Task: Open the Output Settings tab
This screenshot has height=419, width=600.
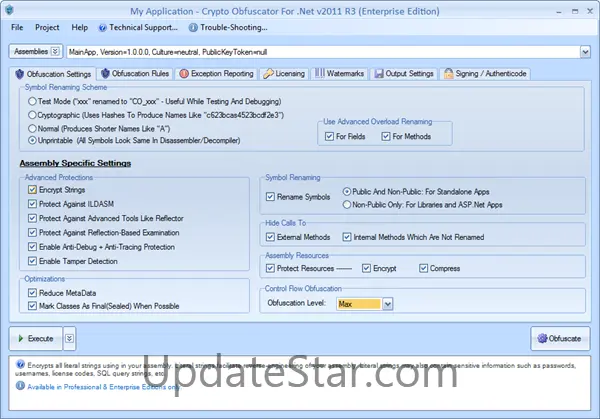Action: click(x=404, y=73)
